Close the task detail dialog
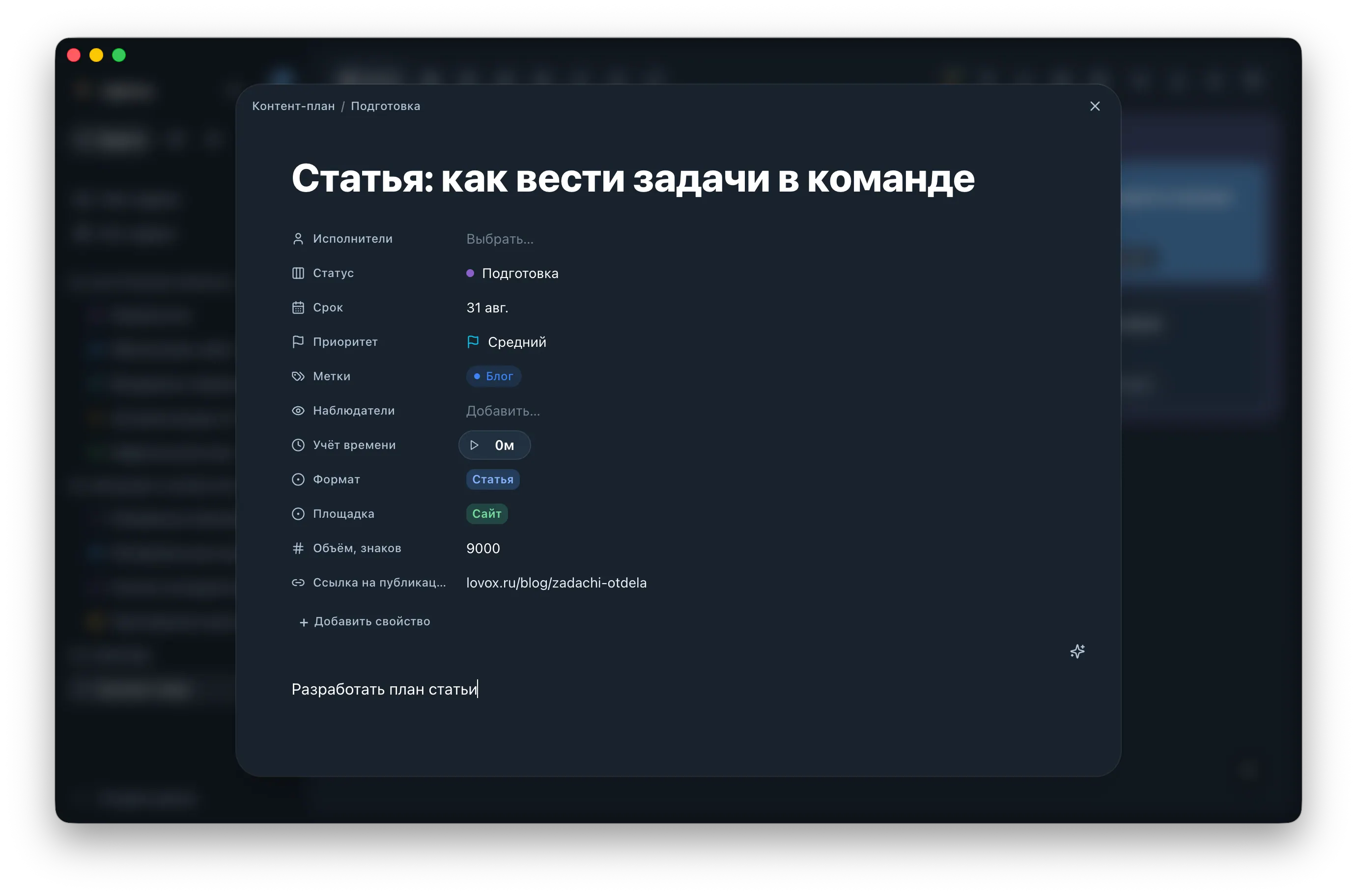The image size is (1357, 896). tap(1095, 106)
